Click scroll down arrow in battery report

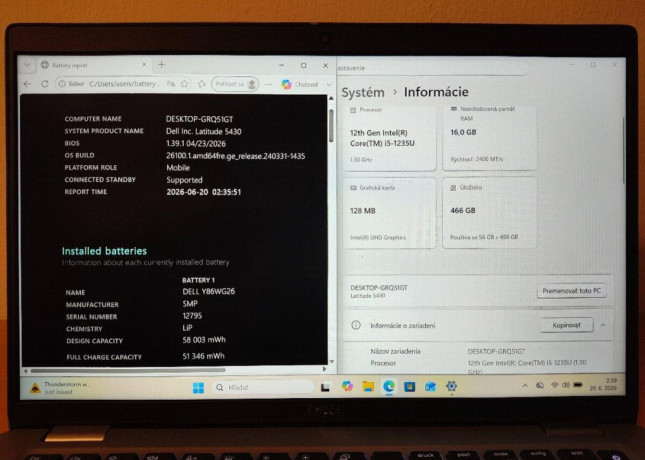[x=331, y=362]
